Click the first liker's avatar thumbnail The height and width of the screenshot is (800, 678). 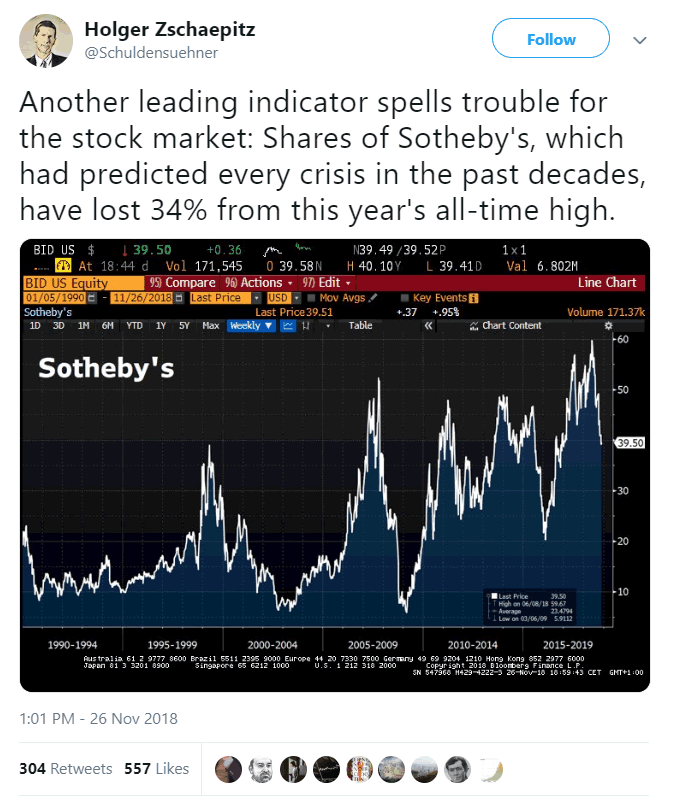(x=229, y=768)
